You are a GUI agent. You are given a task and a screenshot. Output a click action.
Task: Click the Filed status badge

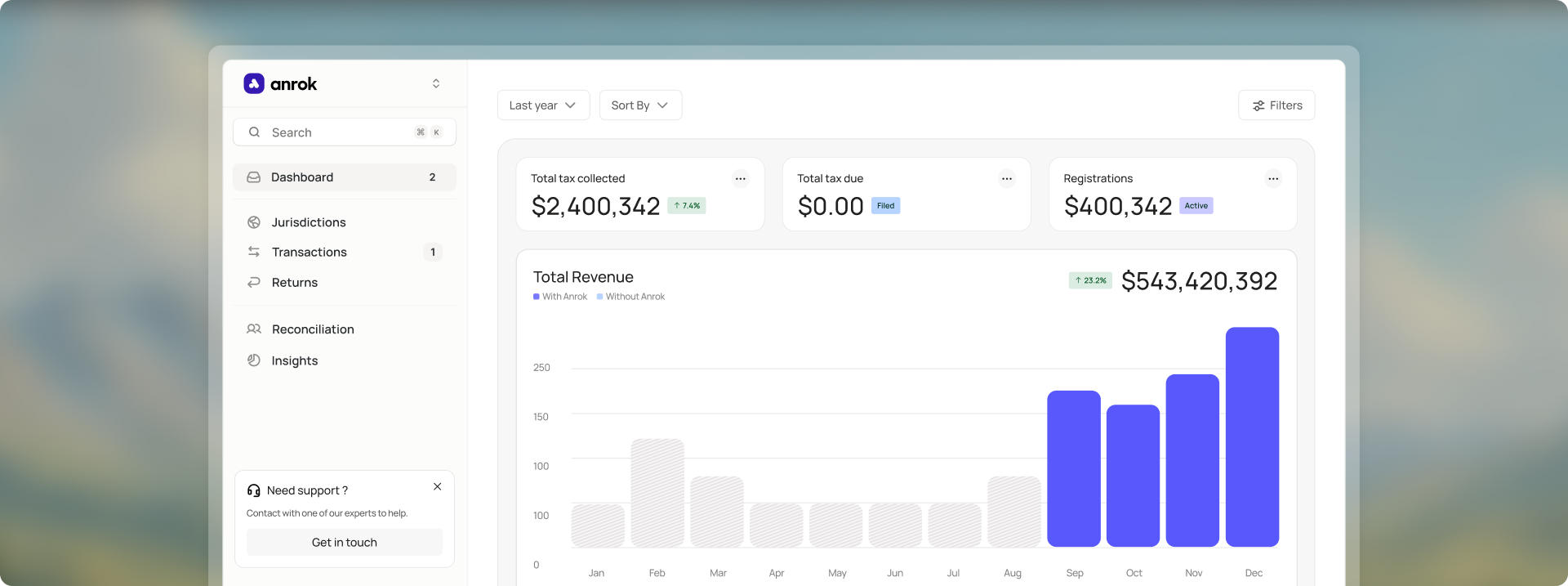[x=886, y=206]
